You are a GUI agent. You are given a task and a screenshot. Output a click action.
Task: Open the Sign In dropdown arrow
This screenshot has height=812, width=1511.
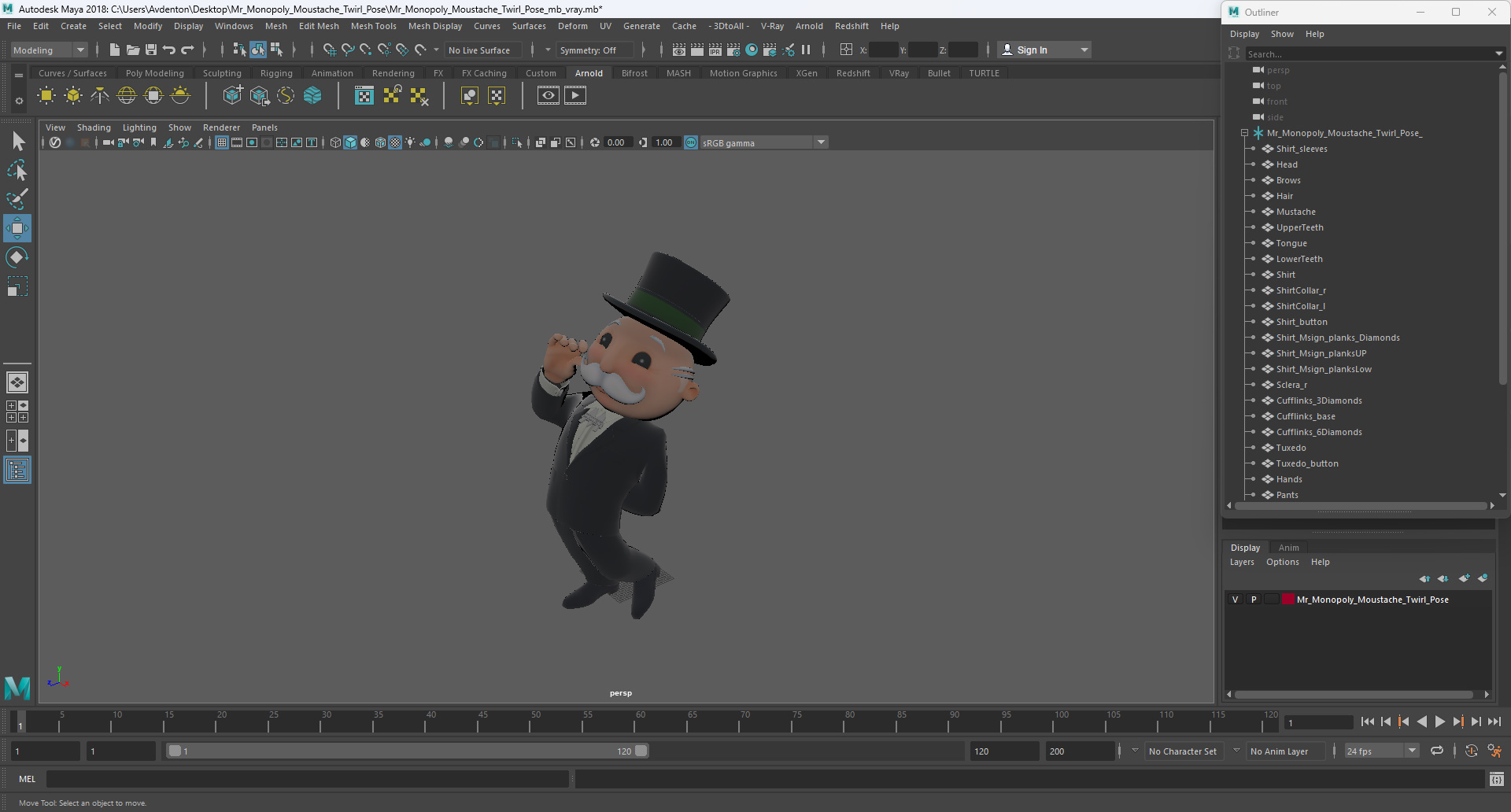1084,50
